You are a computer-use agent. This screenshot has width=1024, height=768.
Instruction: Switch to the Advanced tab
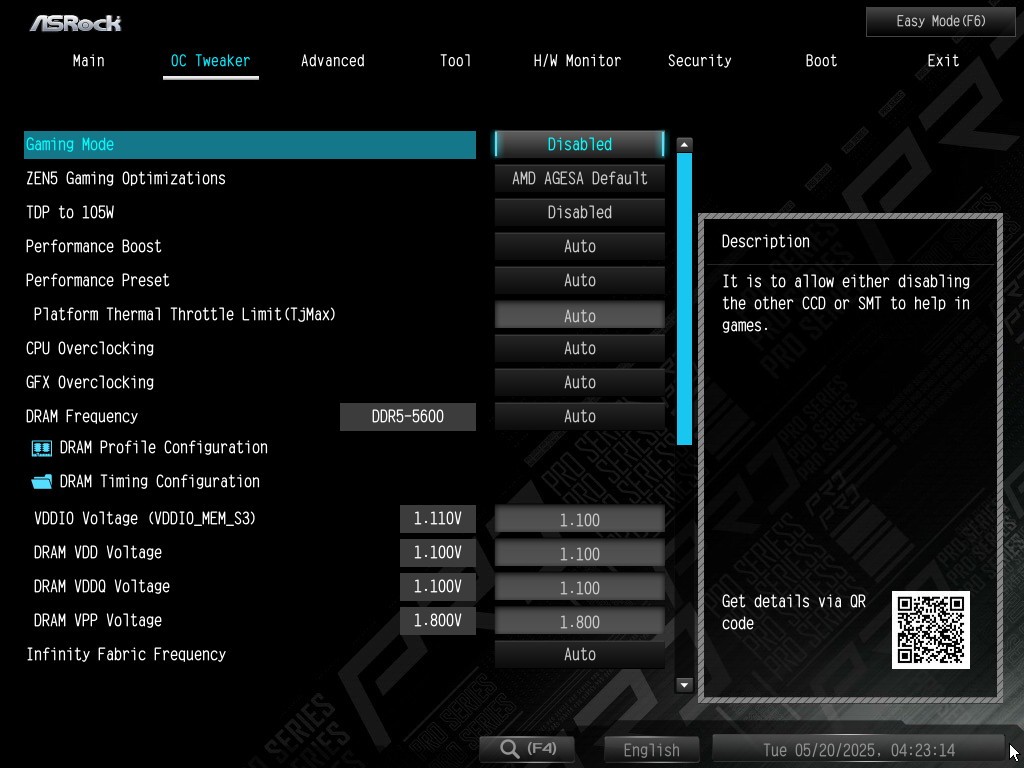point(333,61)
